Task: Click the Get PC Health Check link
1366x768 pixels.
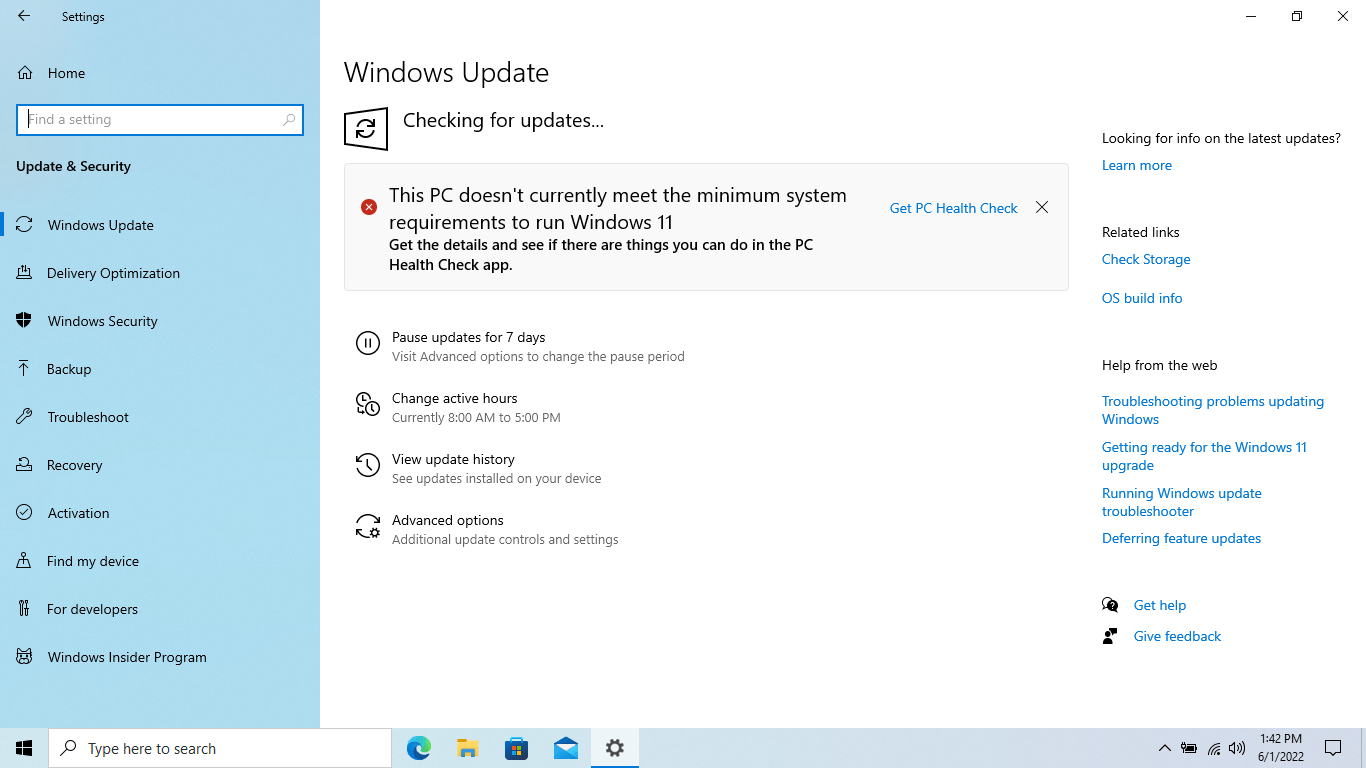Action: click(953, 208)
